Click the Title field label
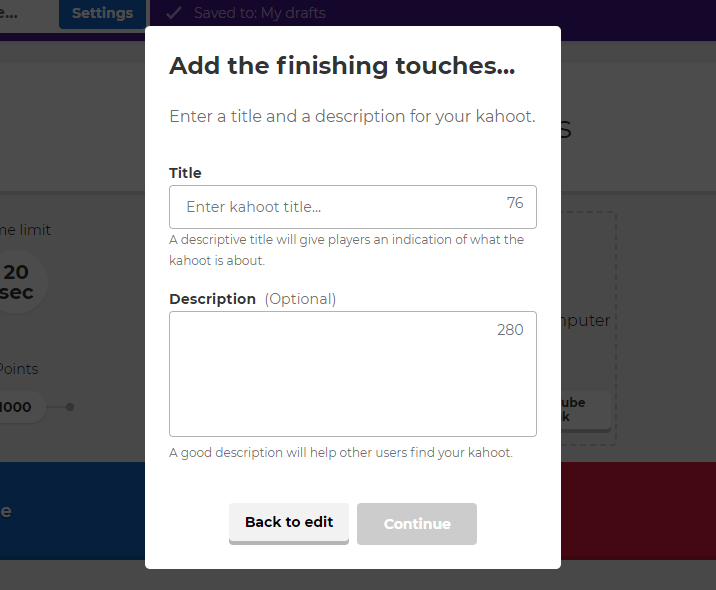The height and width of the screenshot is (590, 716). (185, 173)
